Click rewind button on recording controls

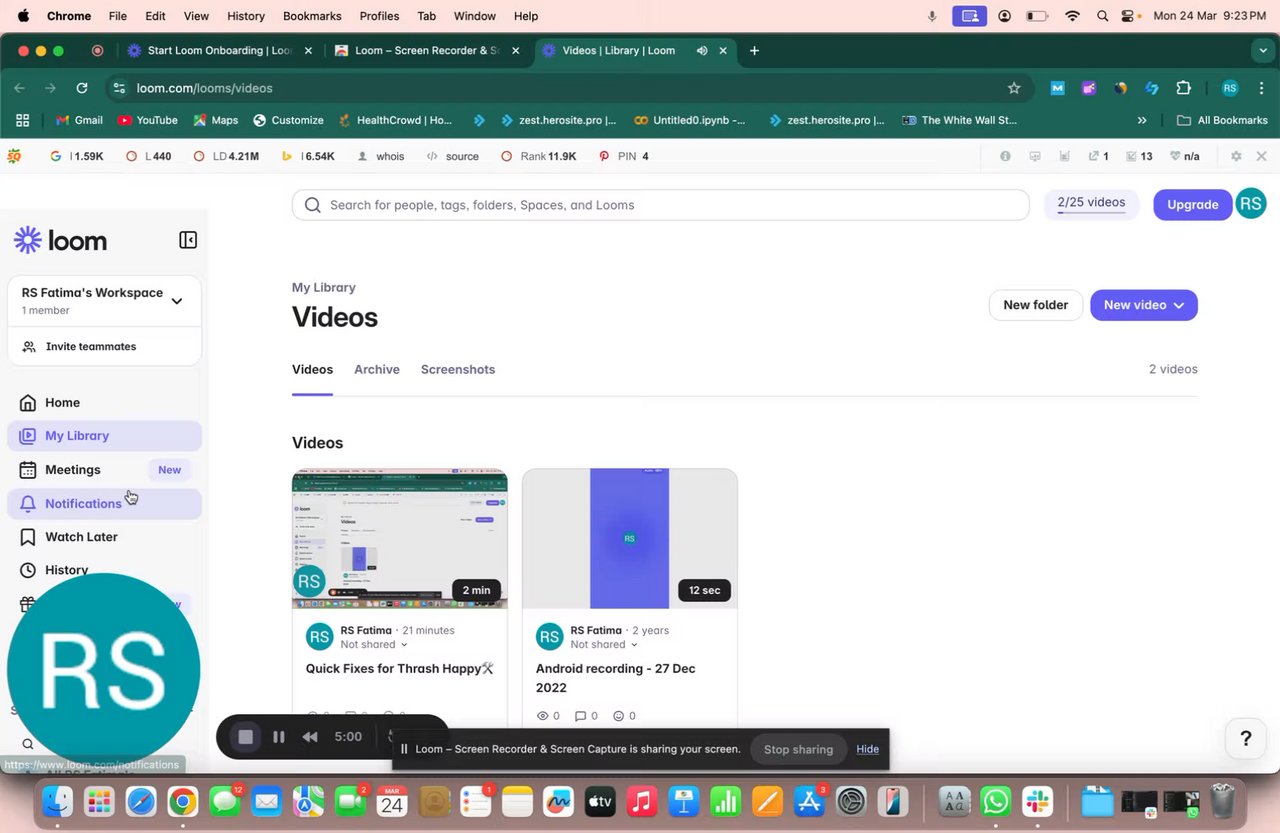[310, 737]
